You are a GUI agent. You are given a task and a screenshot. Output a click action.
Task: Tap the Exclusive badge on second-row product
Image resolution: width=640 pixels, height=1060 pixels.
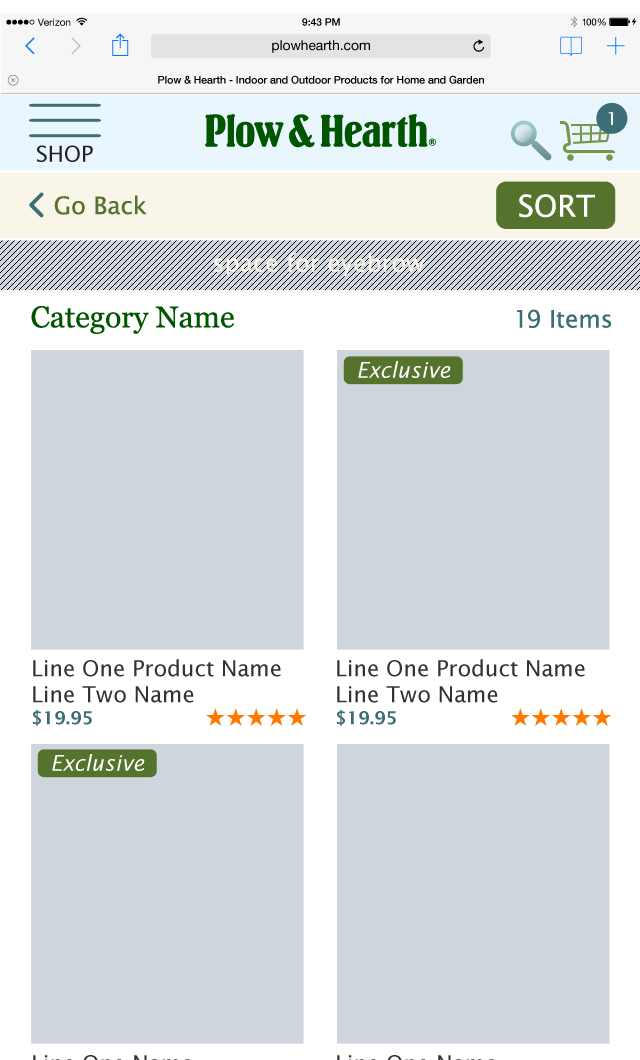[97, 763]
